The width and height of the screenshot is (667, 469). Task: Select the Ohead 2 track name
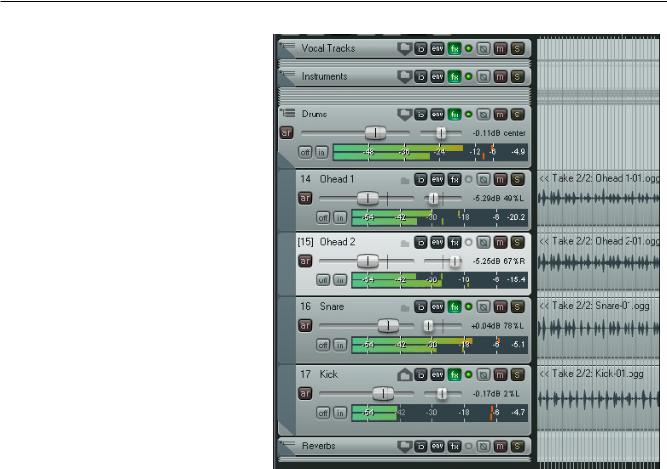coord(337,242)
